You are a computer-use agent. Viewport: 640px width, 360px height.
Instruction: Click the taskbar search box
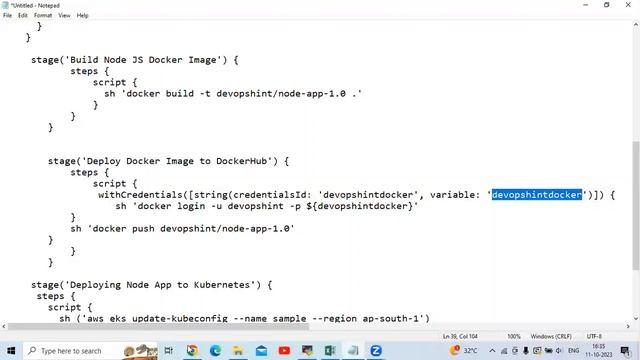(91, 351)
